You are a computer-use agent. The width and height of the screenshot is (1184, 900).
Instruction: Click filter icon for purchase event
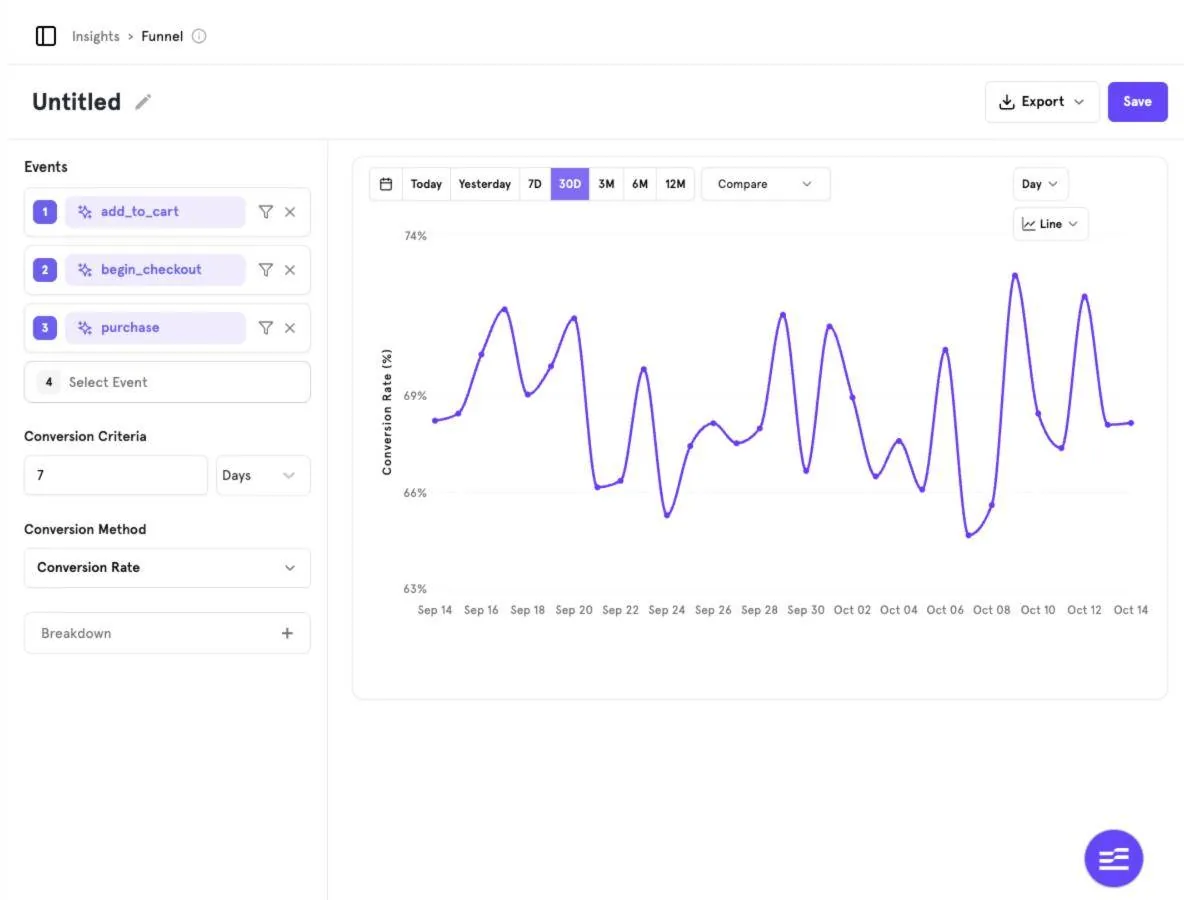click(x=266, y=328)
